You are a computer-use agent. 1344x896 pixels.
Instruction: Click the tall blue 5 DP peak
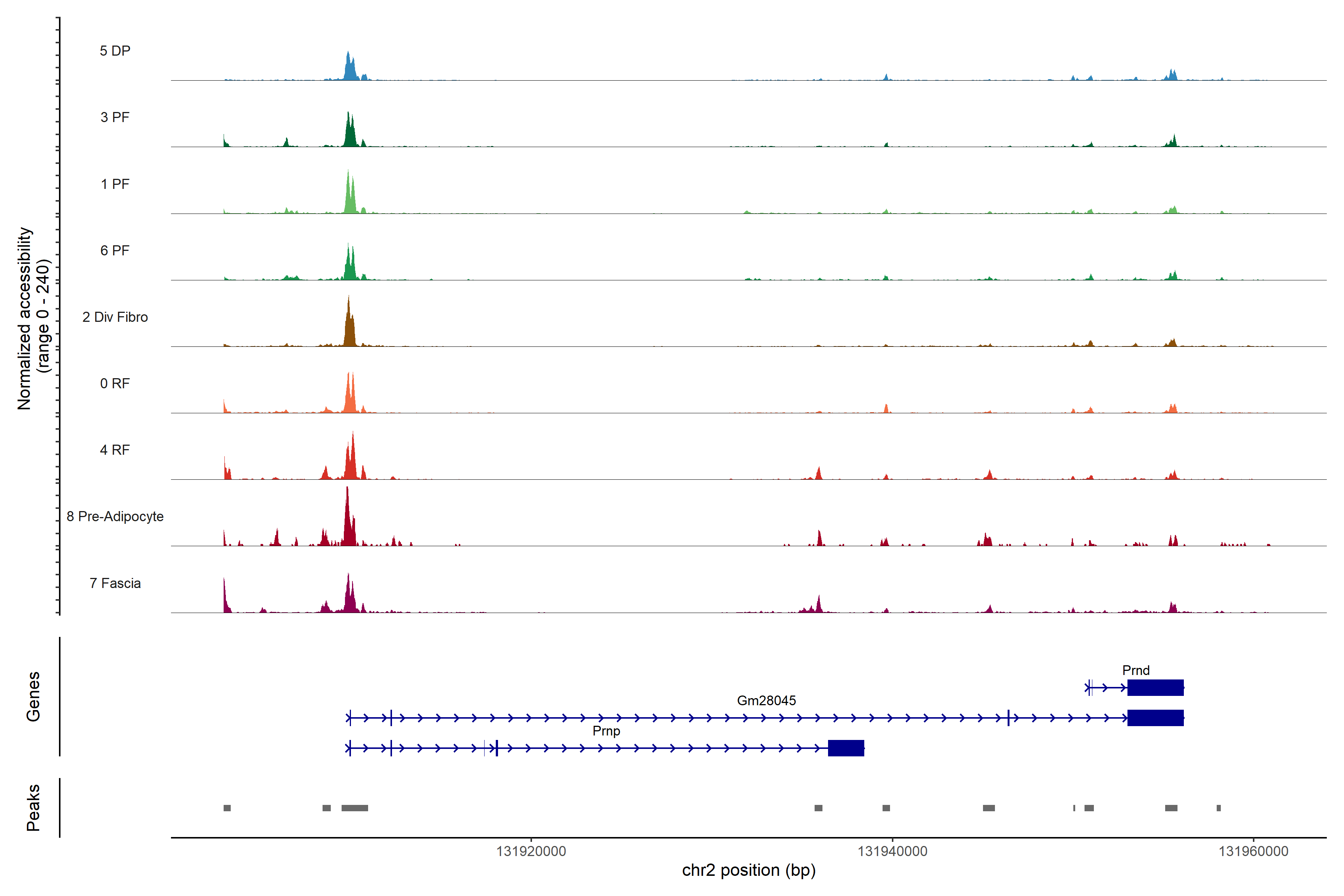(349, 69)
